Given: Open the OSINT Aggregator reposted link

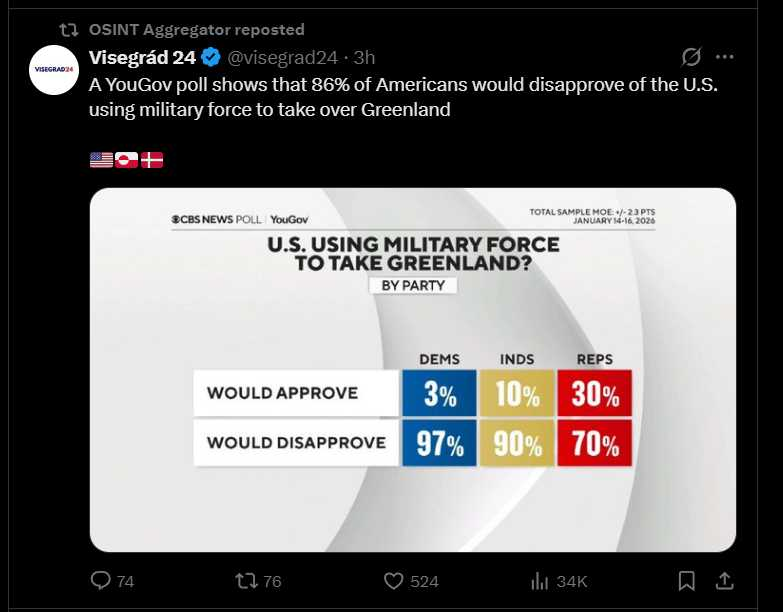Looking at the screenshot, I should pos(196,30).
